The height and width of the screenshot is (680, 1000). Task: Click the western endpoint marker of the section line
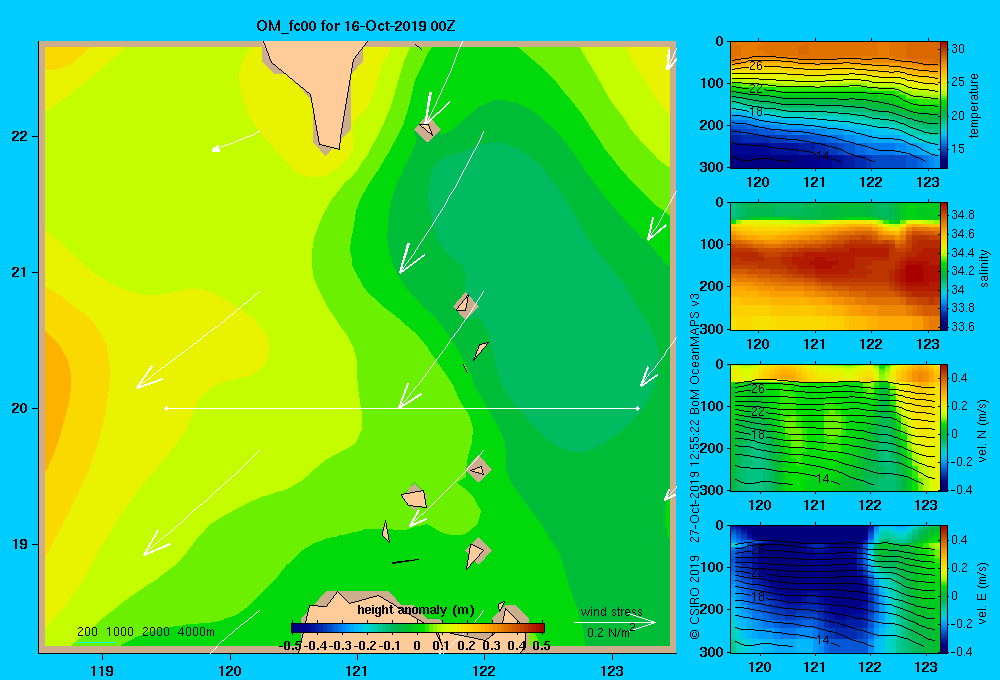(x=166, y=408)
